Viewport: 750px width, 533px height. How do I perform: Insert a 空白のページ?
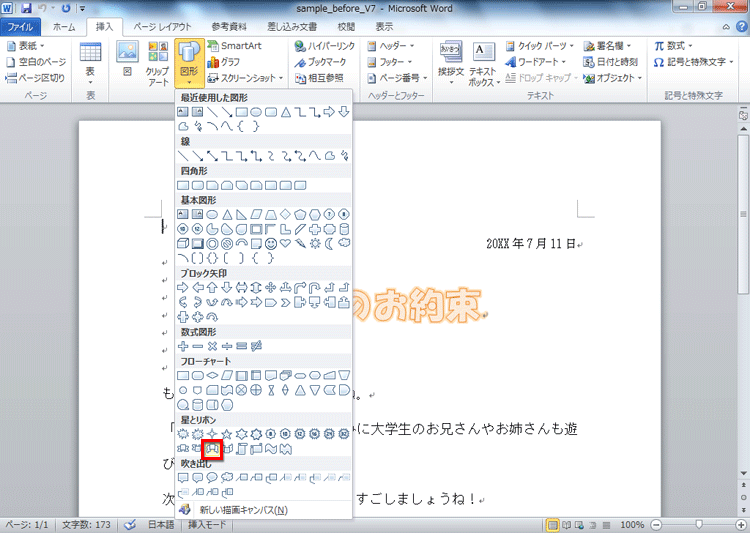point(36,62)
